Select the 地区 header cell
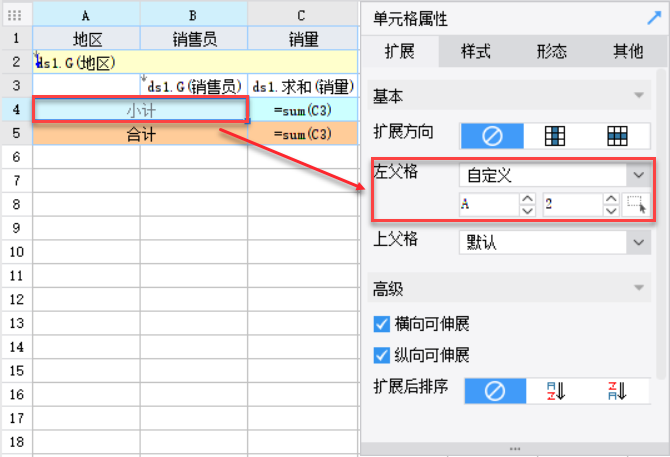 [x=87, y=38]
